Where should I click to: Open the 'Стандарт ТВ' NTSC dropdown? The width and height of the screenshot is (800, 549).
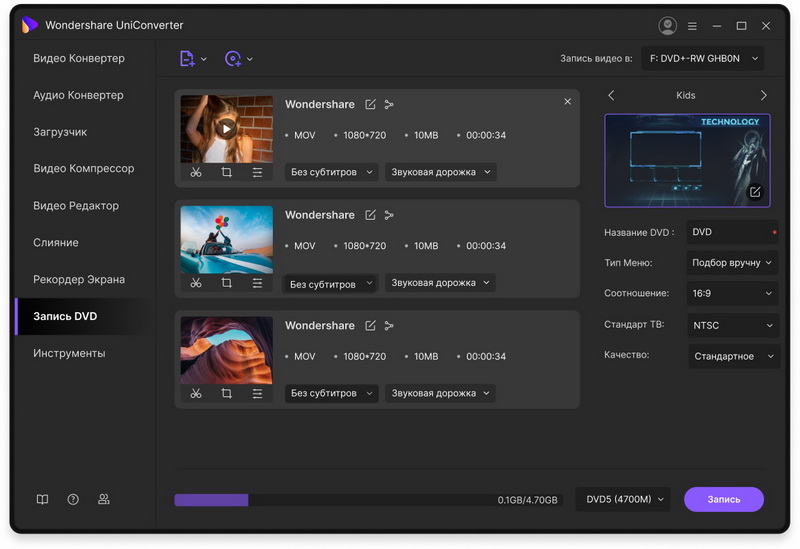(x=732, y=325)
